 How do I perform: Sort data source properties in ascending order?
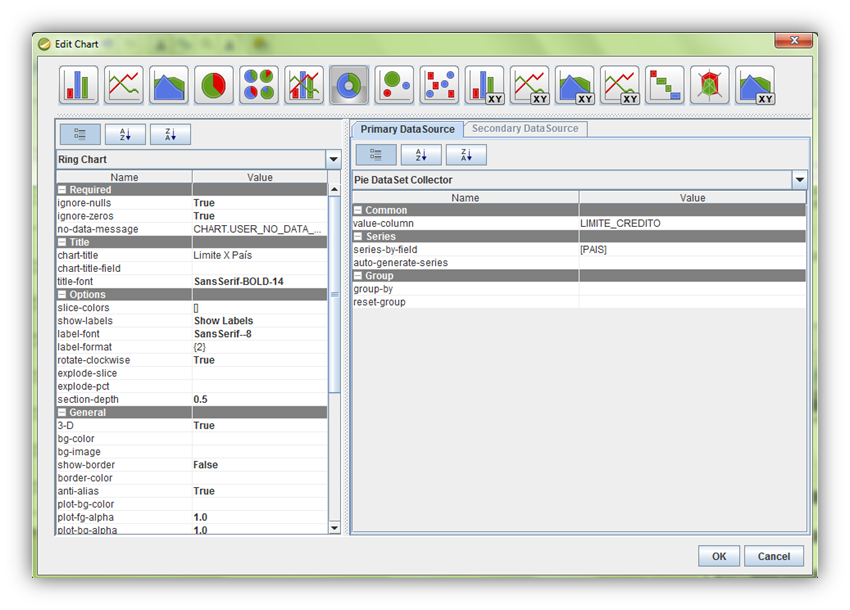(421, 155)
